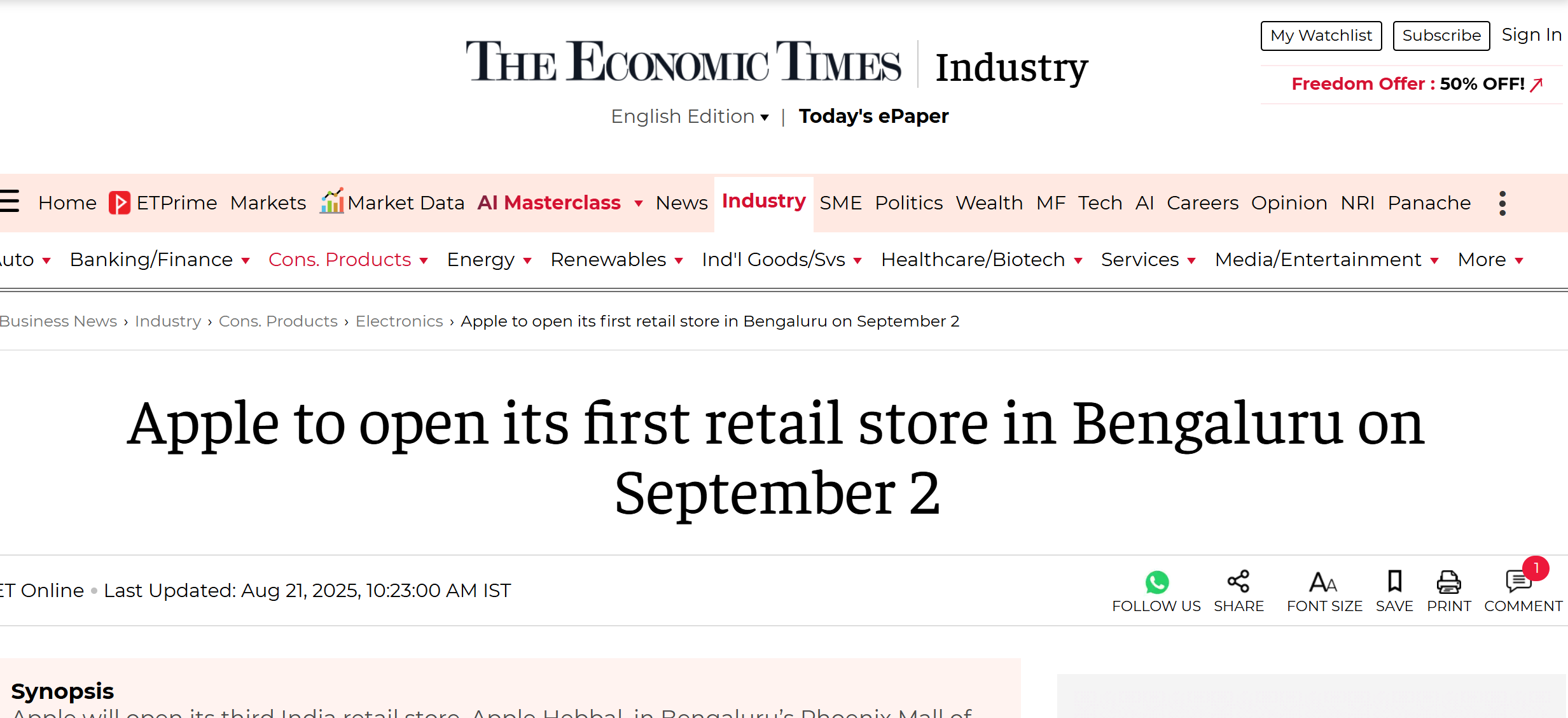This screenshot has width=1568, height=718.
Task: Click the WhatsApp Follow Us icon
Action: 1156,582
